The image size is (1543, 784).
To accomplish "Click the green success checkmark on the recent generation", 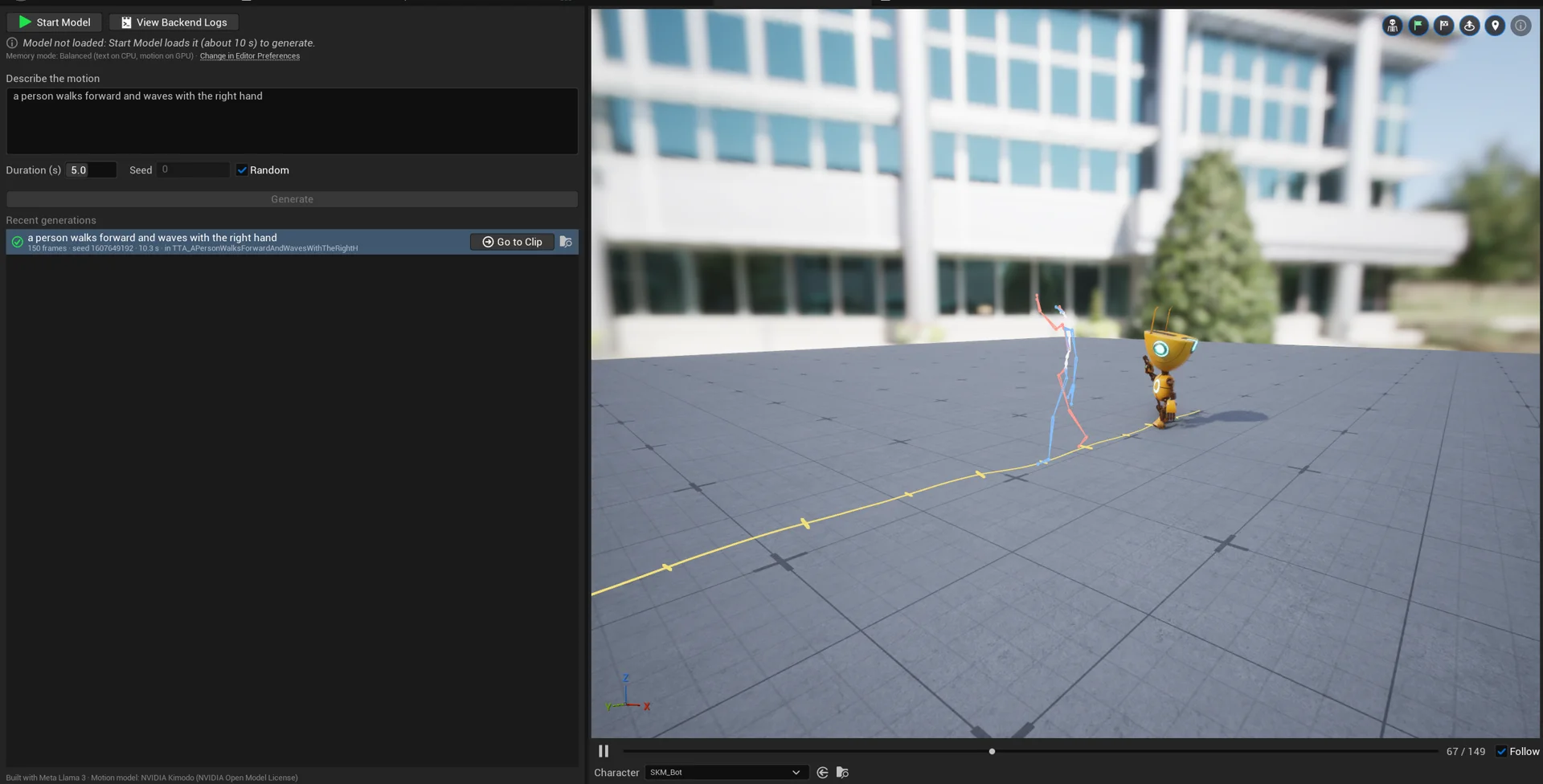I will tap(17, 242).
